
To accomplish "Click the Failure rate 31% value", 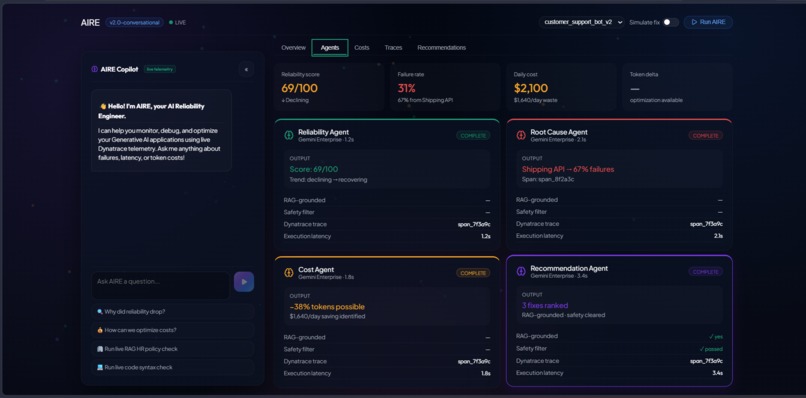I will pyautogui.click(x=406, y=88).
